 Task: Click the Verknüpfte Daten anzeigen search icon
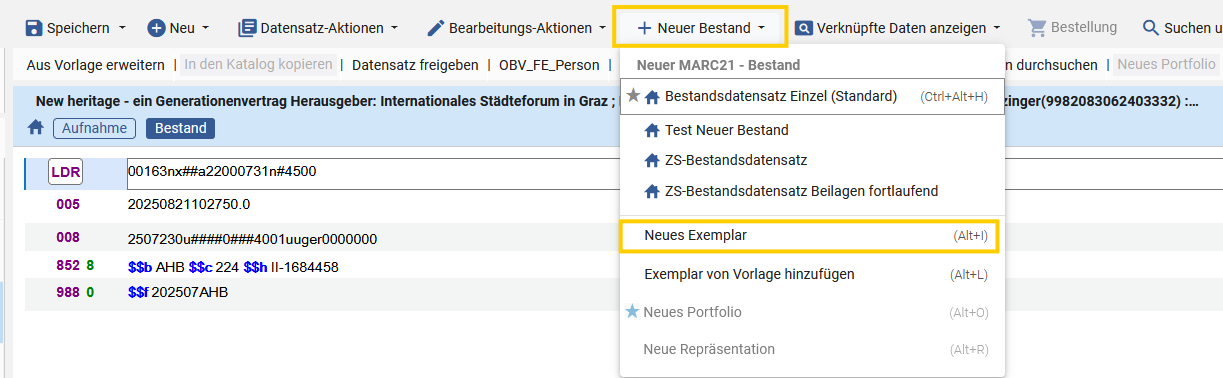803,28
